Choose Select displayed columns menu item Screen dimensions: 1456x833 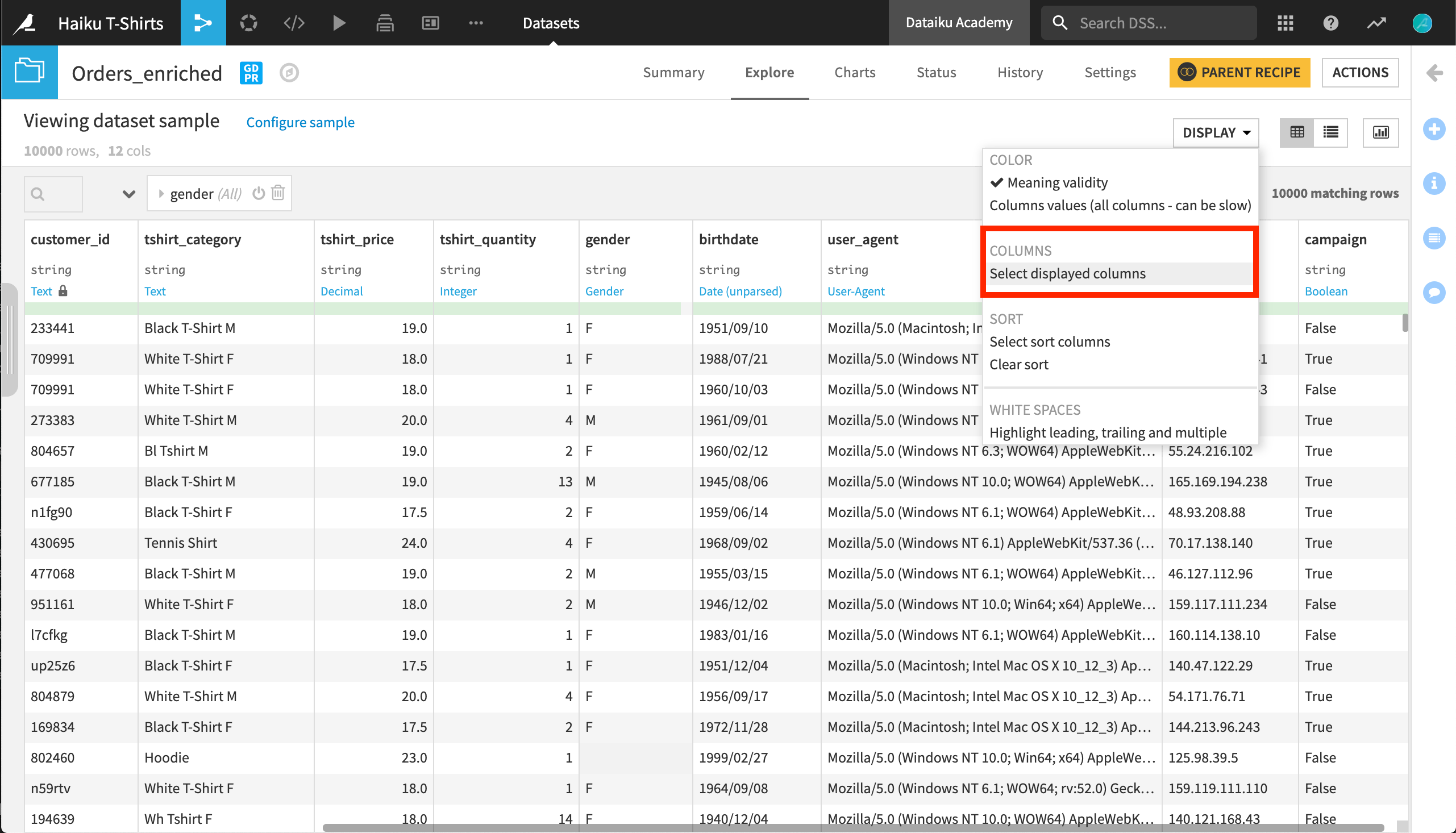pos(1067,273)
